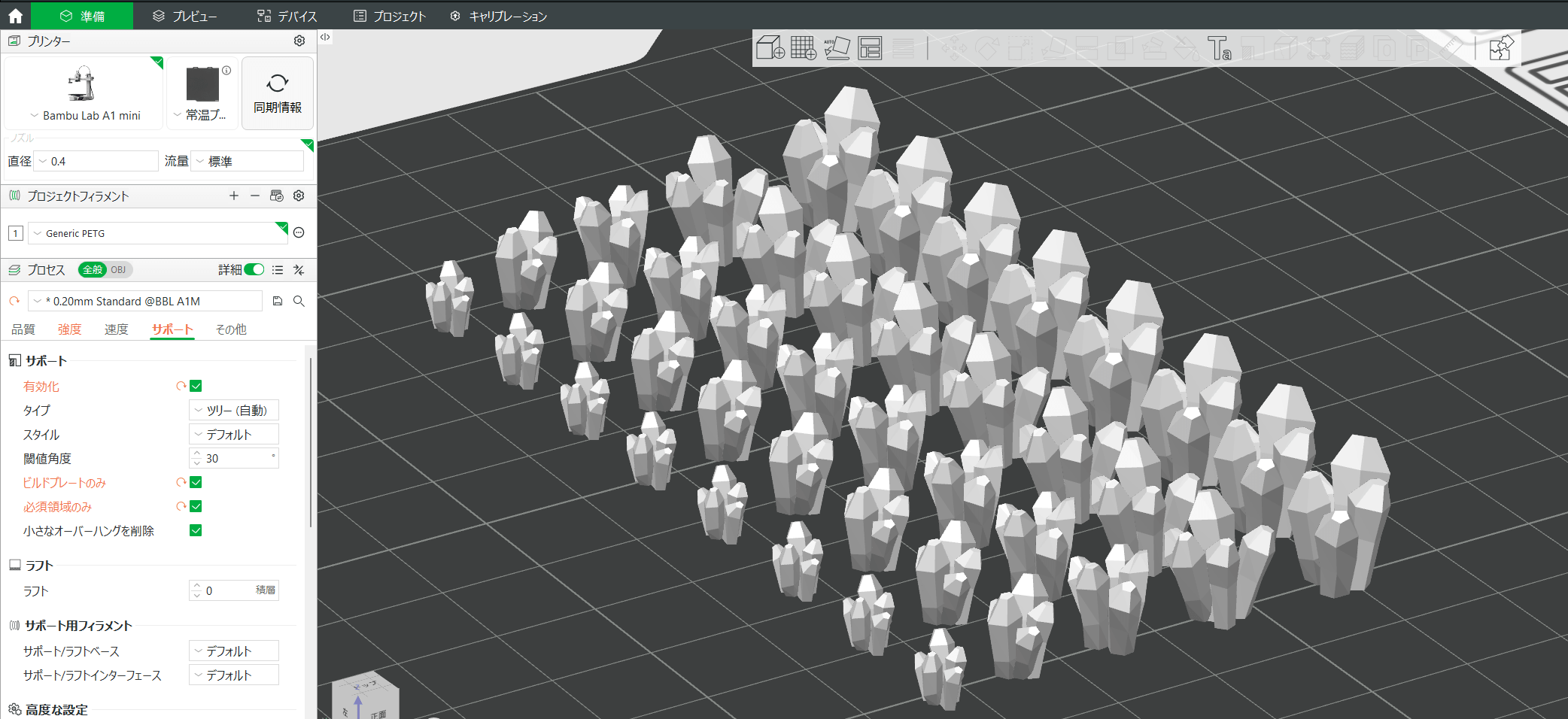The image size is (1568, 719).
Task: Open the 速度 settings tab
Action: [116, 329]
